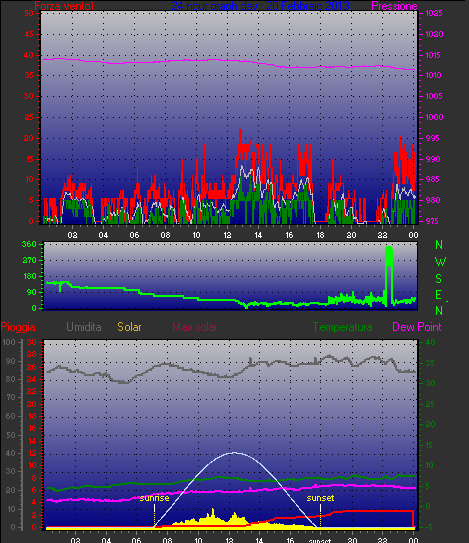This screenshot has height=543, width=469.
Task: Click the yellow 'sunset' marker label
Action: (x=320, y=498)
